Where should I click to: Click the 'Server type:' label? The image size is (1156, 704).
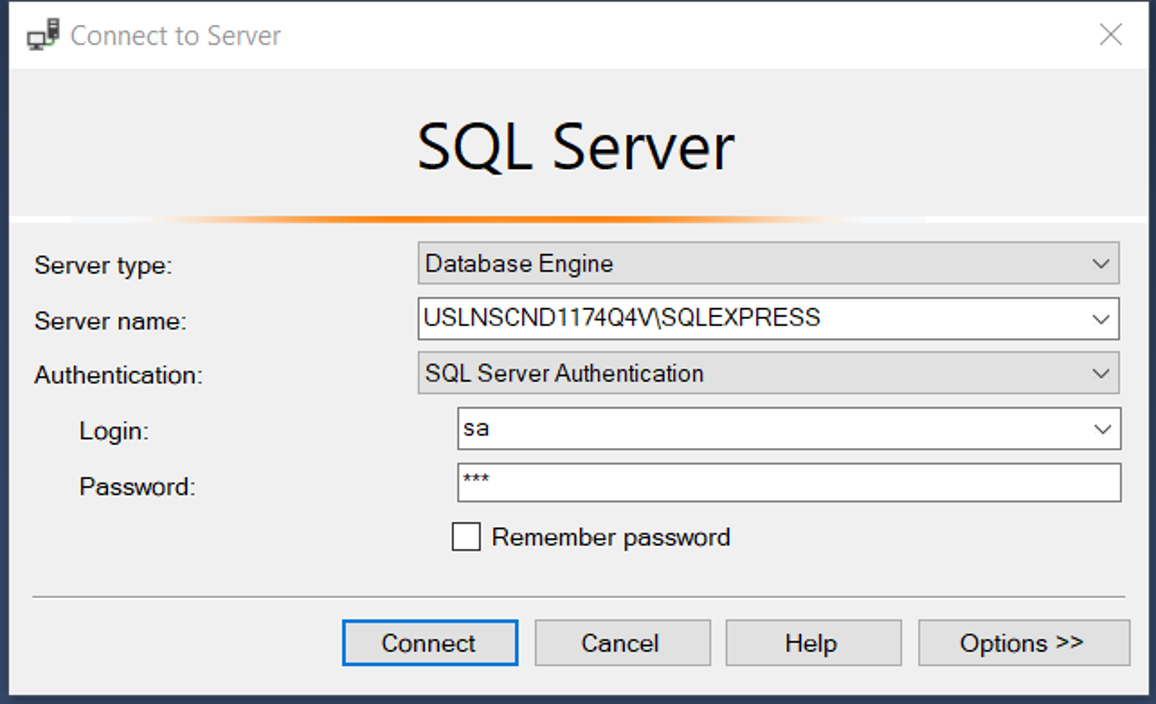click(103, 265)
